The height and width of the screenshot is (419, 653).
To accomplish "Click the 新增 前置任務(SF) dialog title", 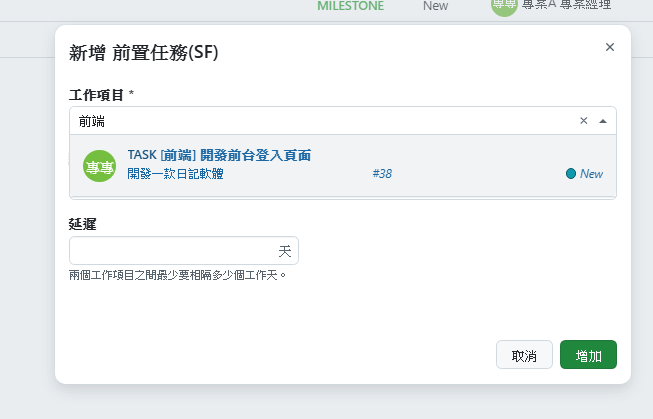I will point(144,52).
